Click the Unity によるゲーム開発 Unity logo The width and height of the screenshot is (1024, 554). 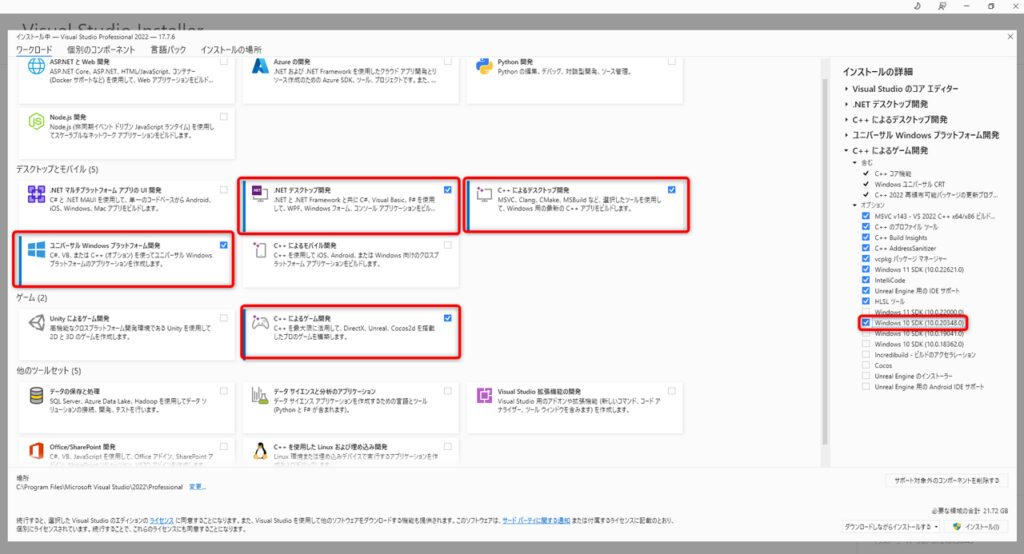(37, 322)
